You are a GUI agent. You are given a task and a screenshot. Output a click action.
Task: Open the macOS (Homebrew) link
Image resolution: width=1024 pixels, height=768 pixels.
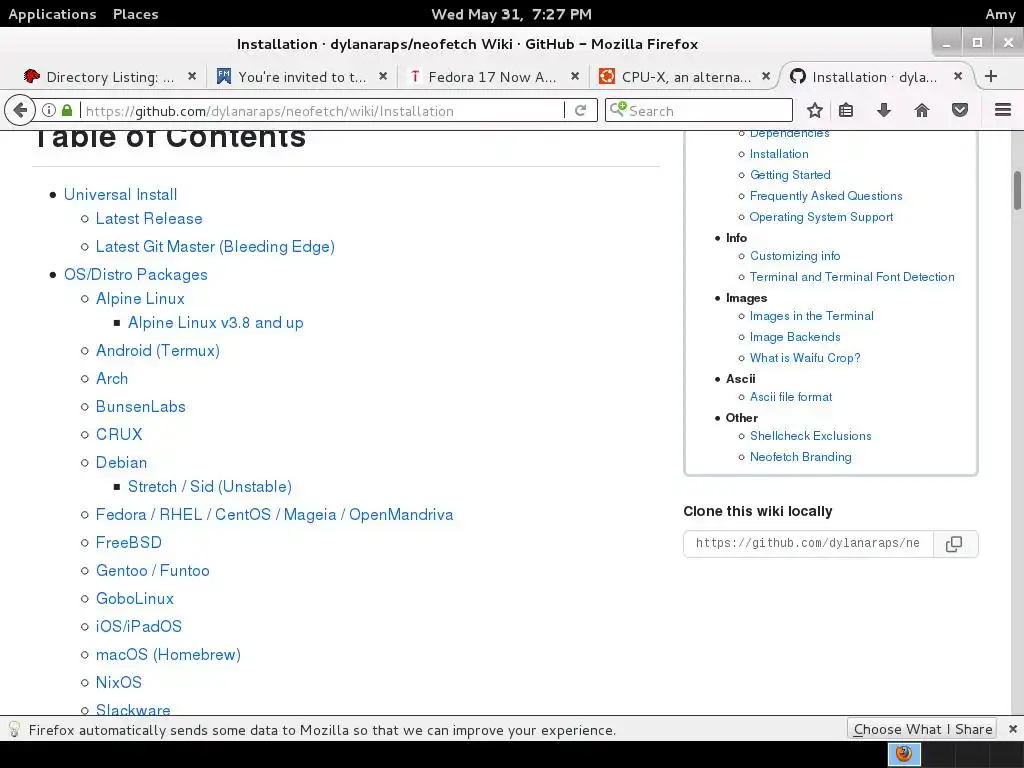coord(168,655)
